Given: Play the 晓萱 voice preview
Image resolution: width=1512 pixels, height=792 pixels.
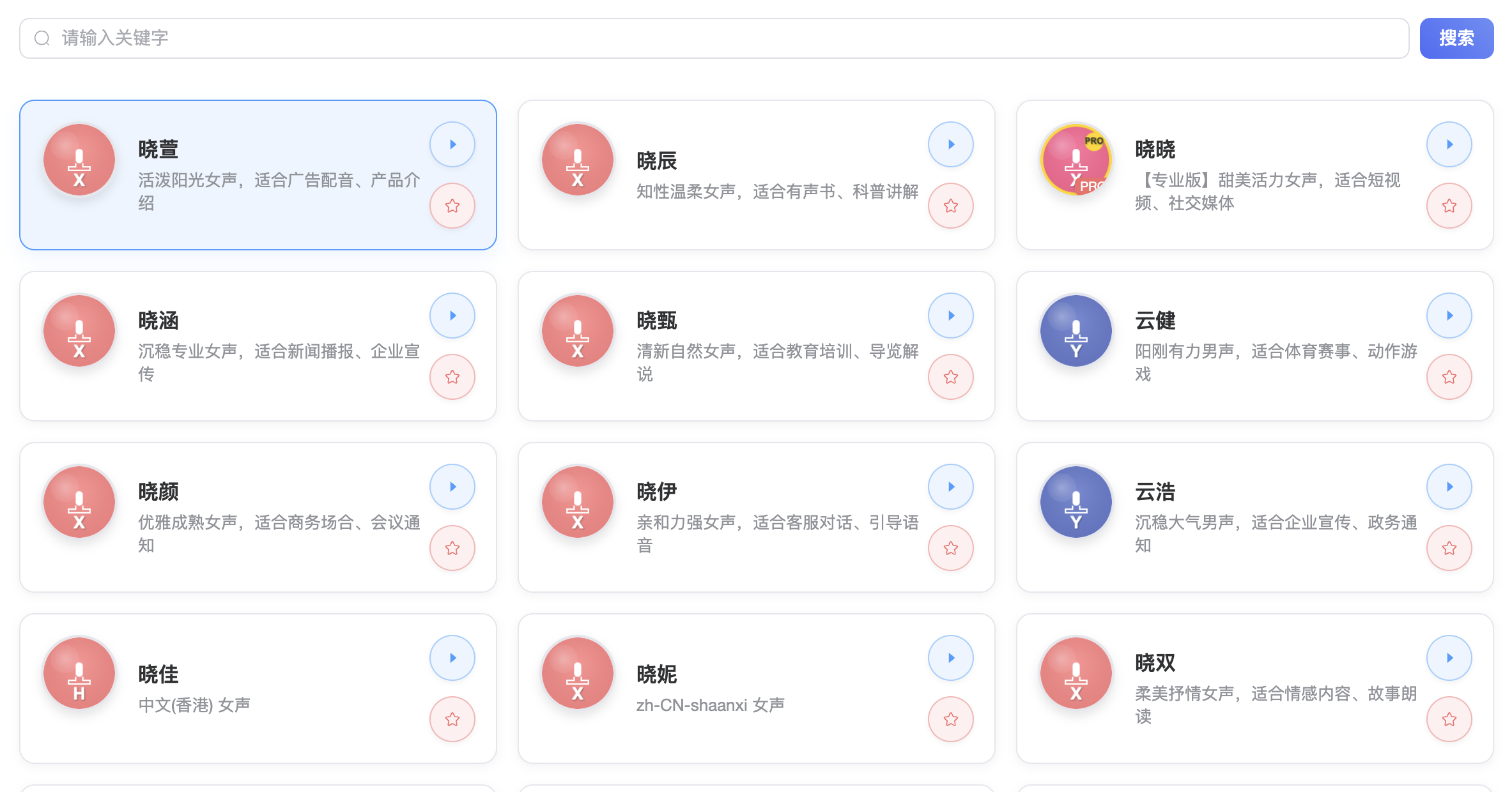Looking at the screenshot, I should point(452,144).
